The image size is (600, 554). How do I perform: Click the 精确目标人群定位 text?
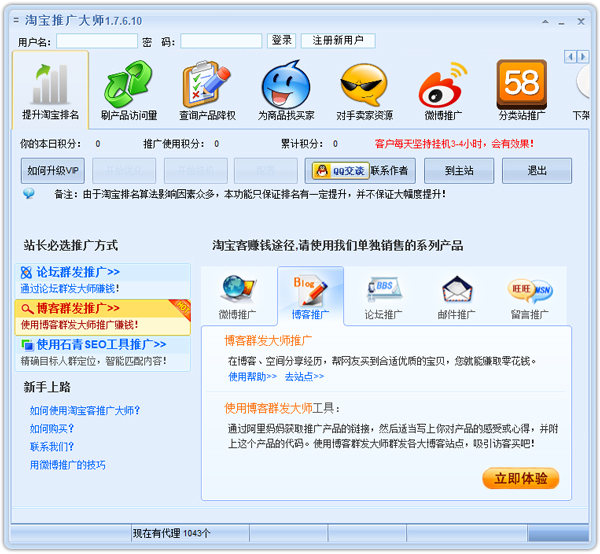point(60,361)
